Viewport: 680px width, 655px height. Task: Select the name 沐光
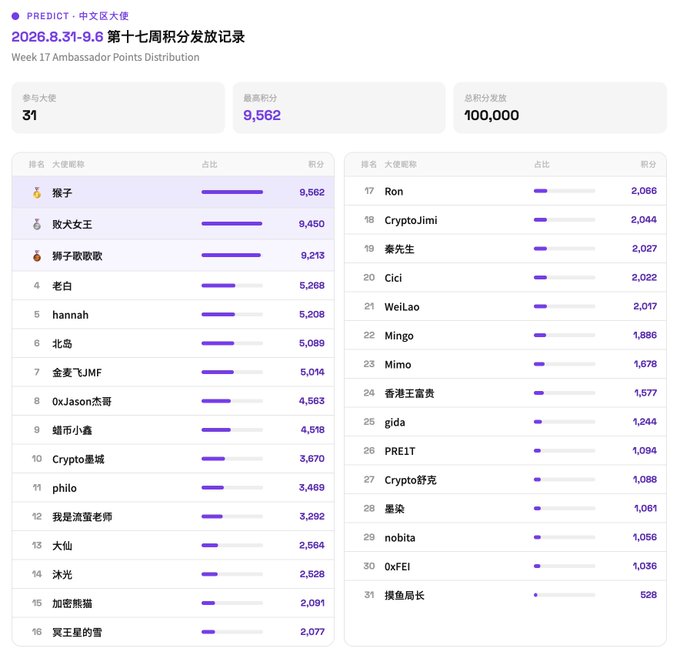tap(62, 575)
